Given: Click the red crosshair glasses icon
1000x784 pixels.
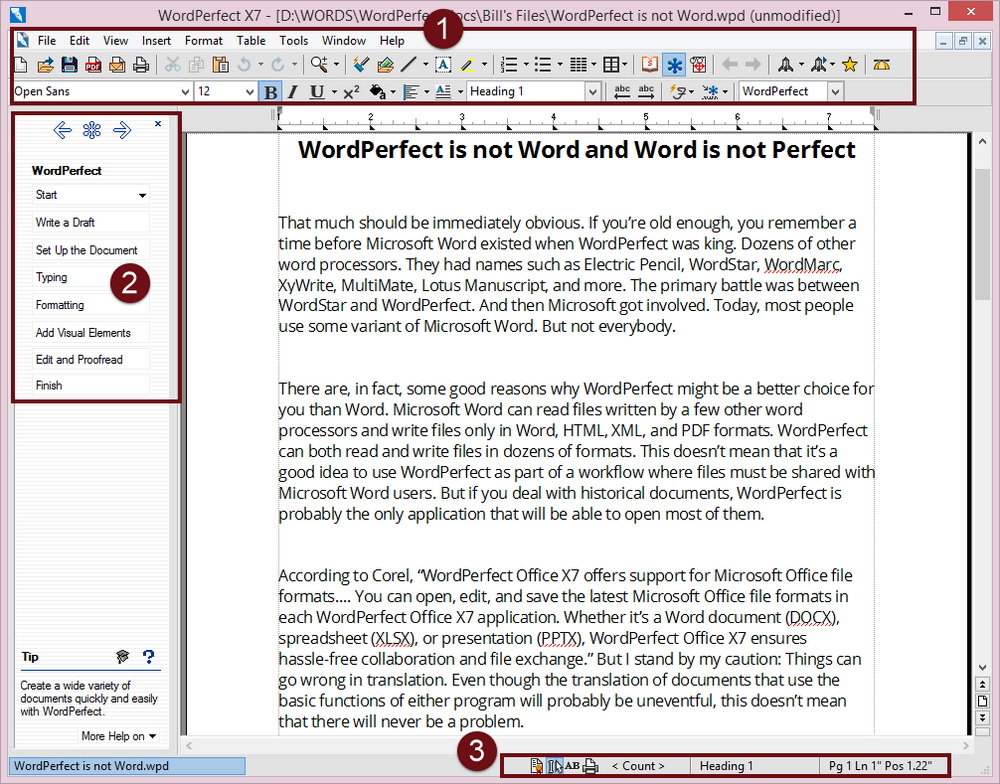Looking at the screenshot, I should pyautogui.click(x=698, y=64).
